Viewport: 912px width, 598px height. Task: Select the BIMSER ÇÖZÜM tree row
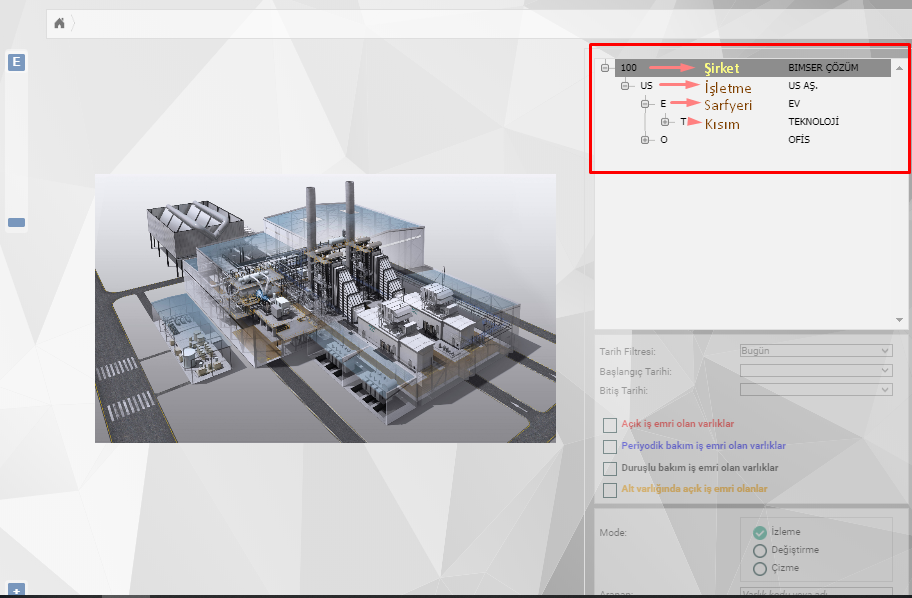tap(822, 68)
